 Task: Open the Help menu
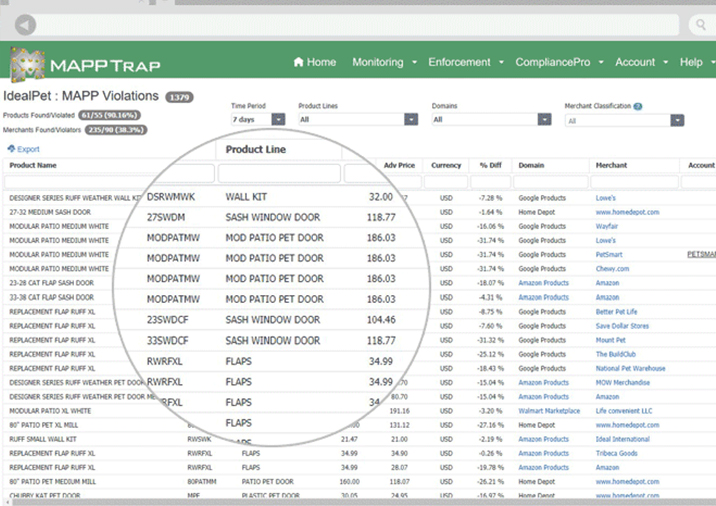tap(691, 62)
